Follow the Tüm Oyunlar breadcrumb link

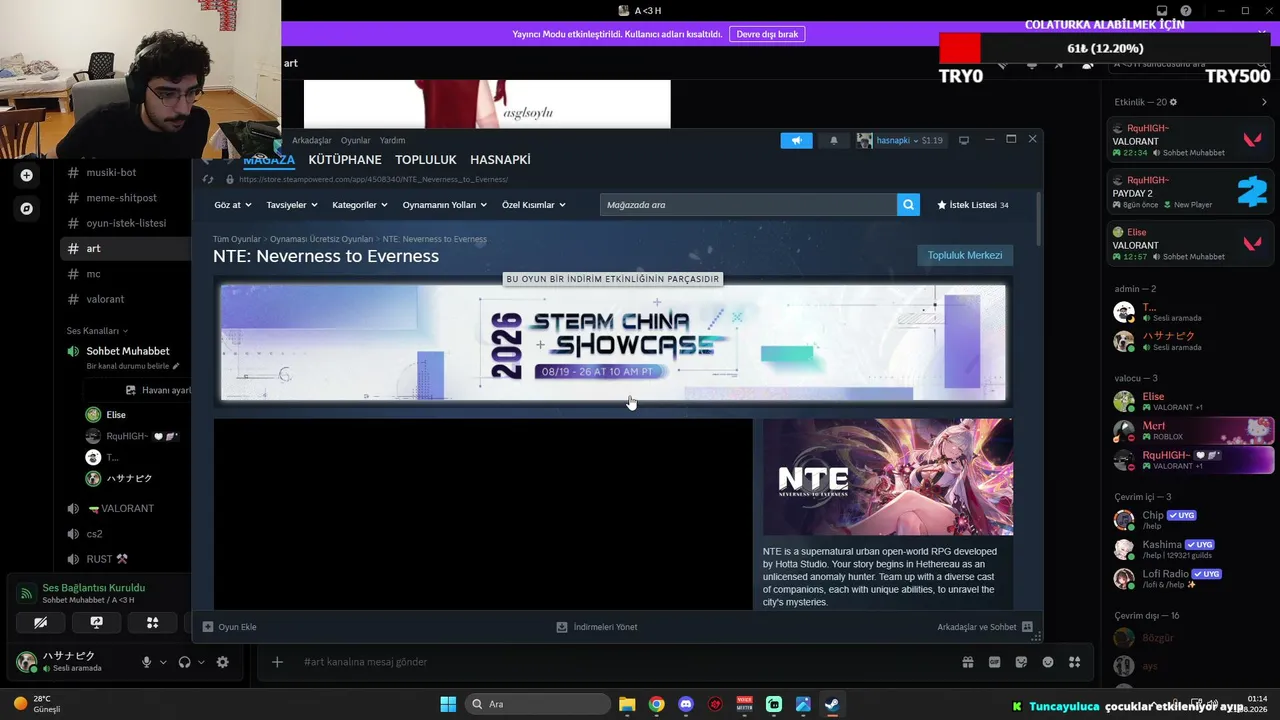[236, 240]
